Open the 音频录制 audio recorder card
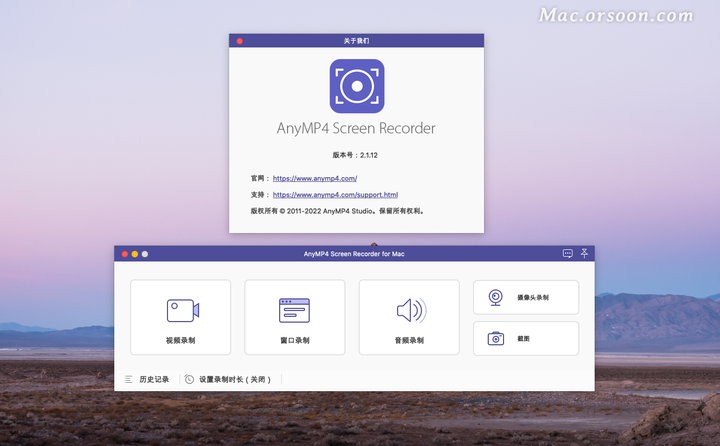720x446 pixels. [409, 317]
